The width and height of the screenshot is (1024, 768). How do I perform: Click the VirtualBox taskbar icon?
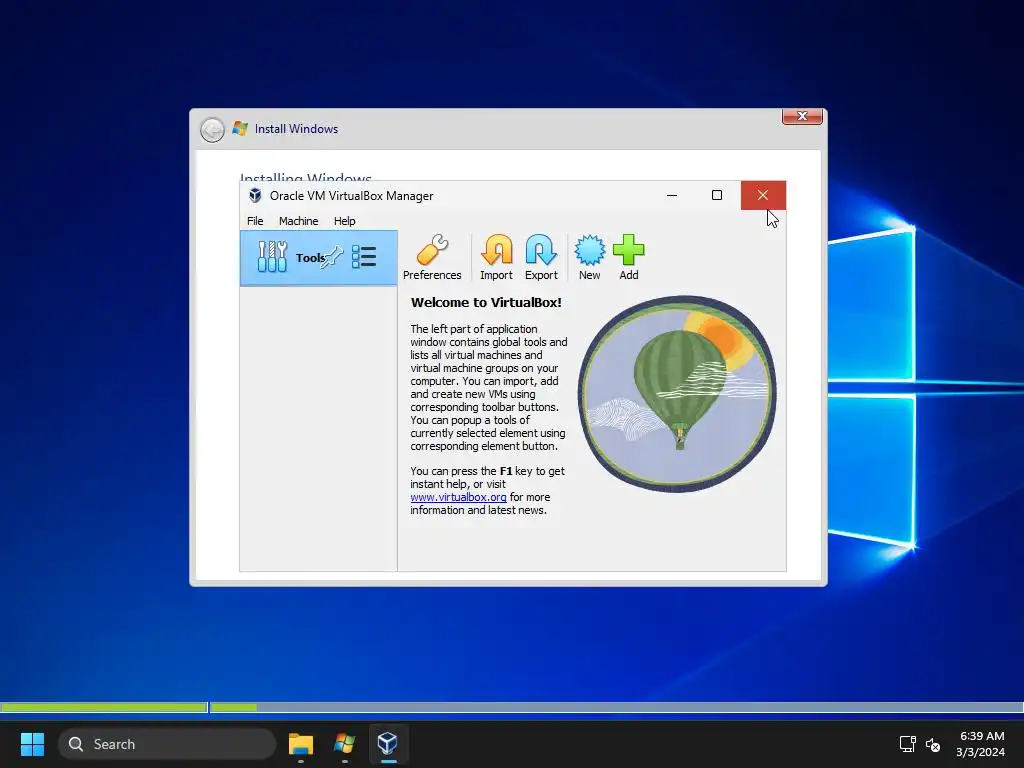point(388,744)
